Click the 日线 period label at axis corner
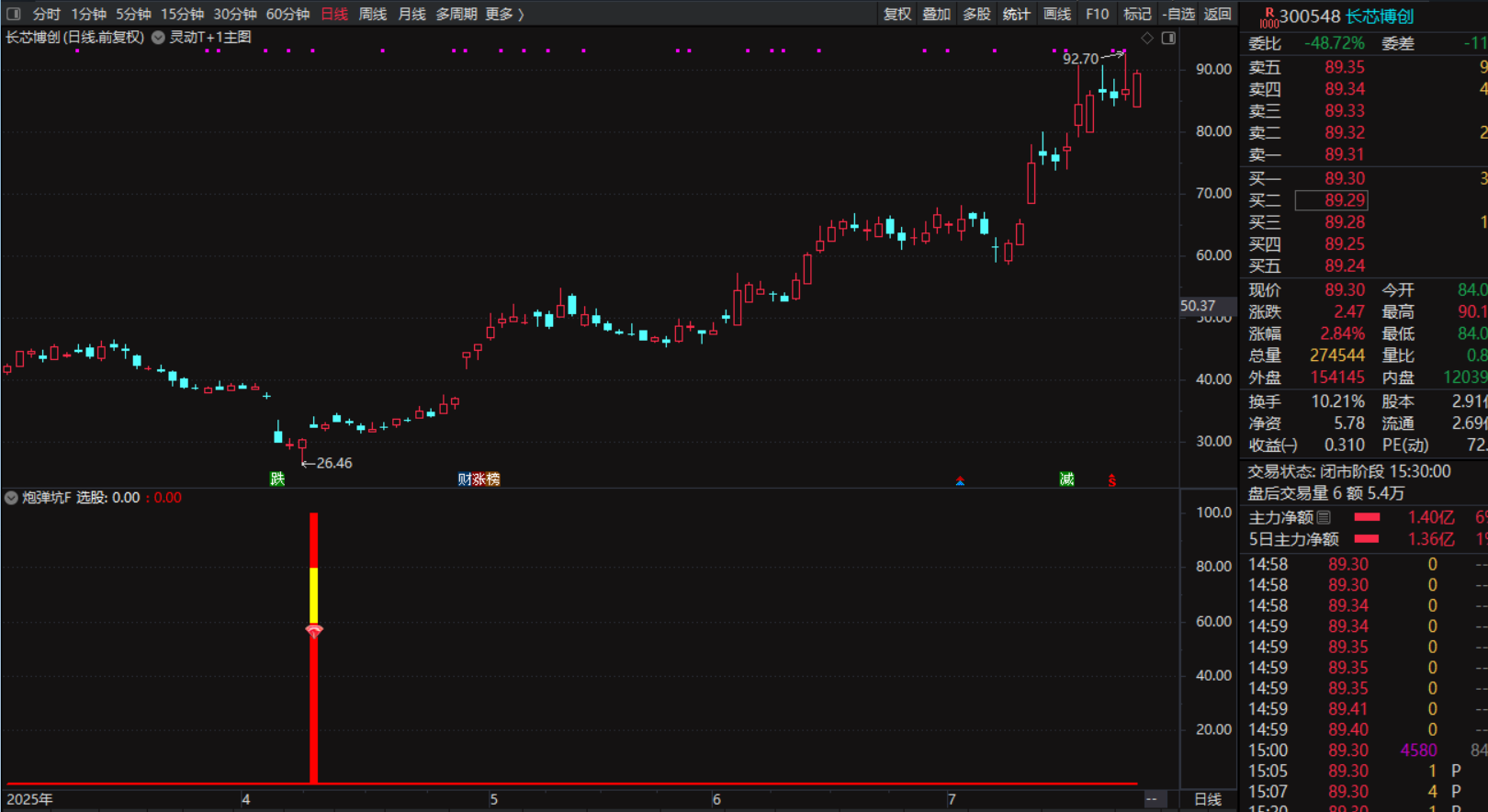Screen dimensions: 1488x812 1207,799
